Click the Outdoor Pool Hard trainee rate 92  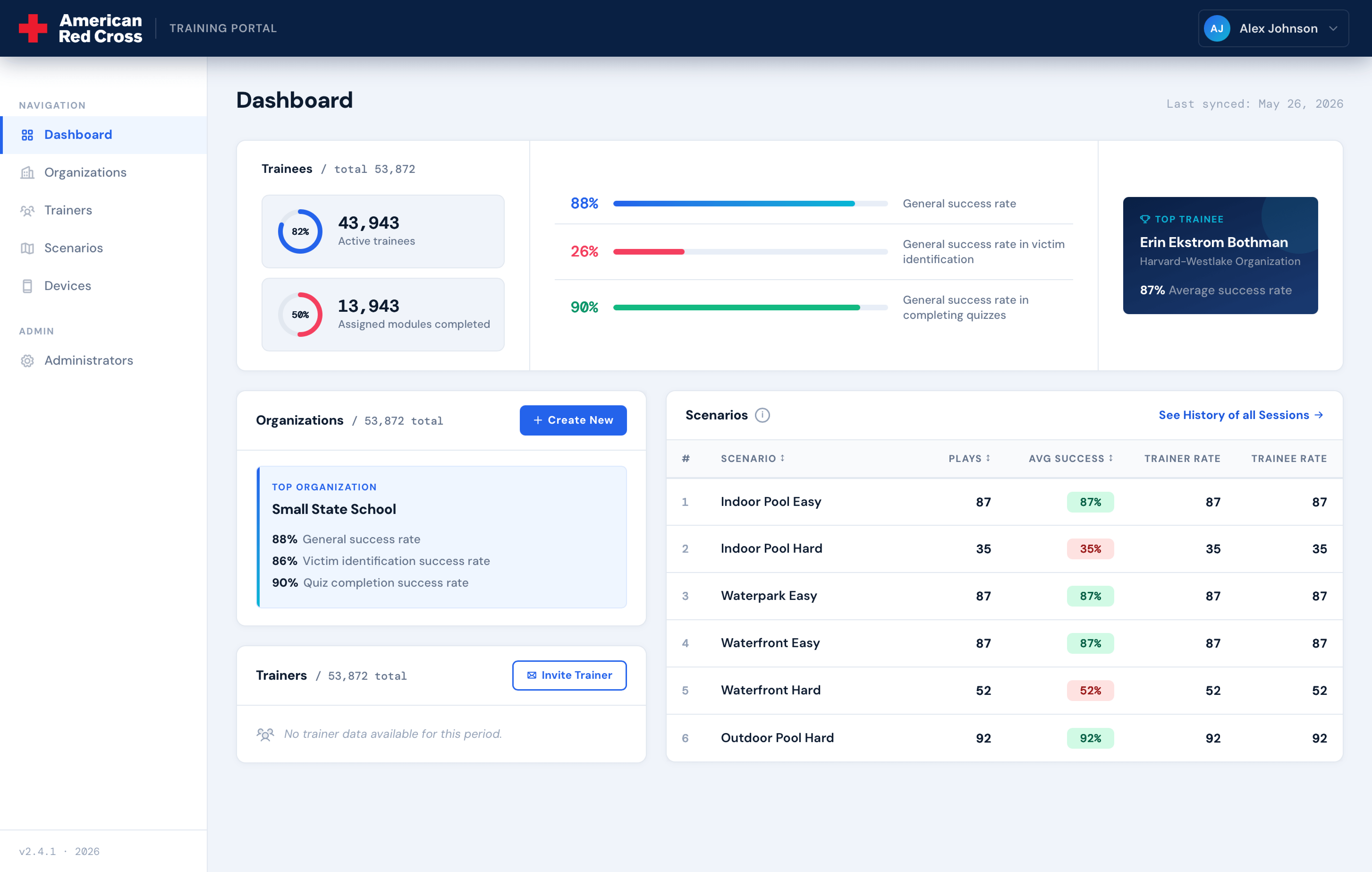(1320, 739)
